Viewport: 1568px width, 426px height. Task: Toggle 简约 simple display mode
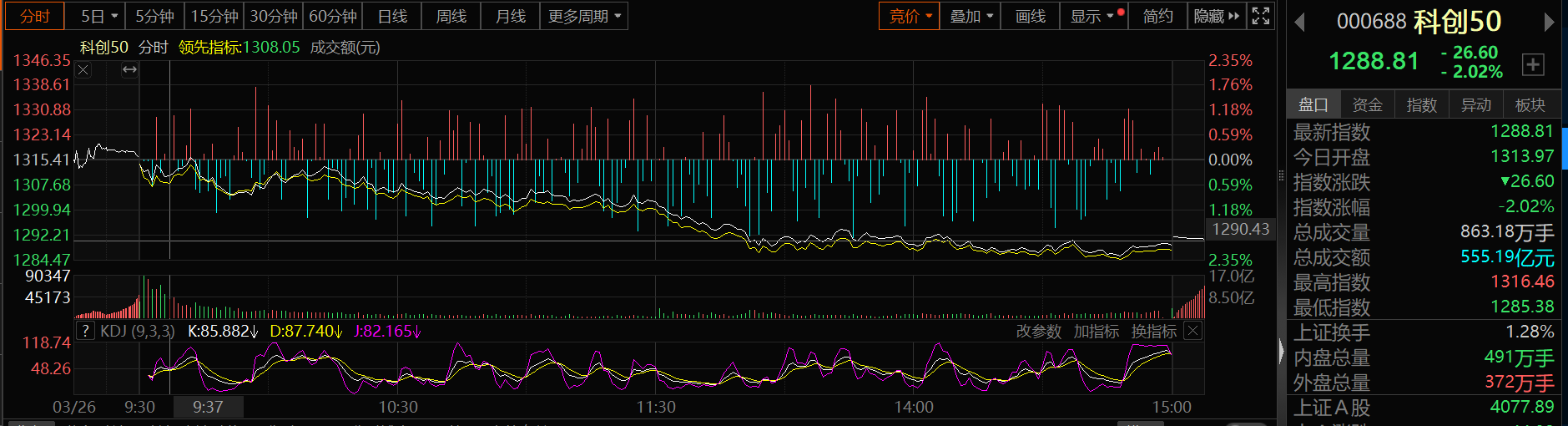coord(1157,16)
